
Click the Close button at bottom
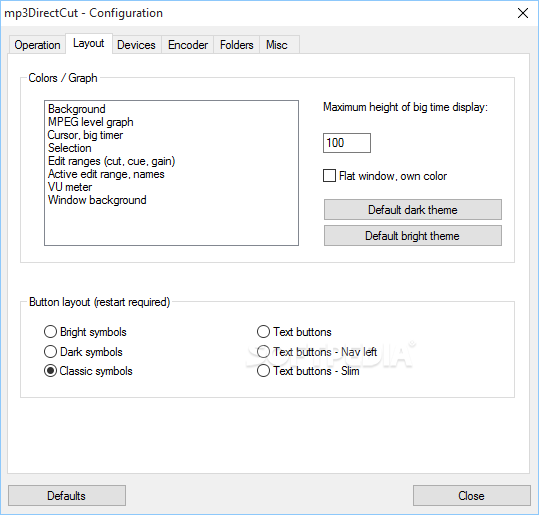pyautogui.click(x=472, y=496)
